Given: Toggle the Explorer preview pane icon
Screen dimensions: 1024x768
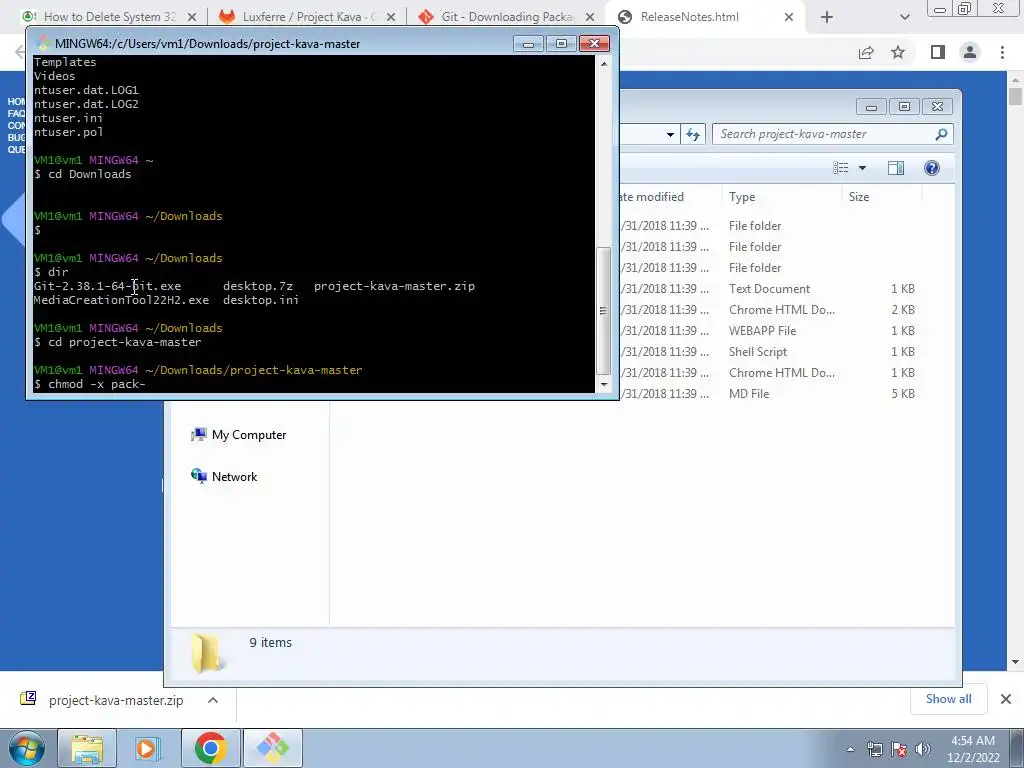Looking at the screenshot, I should 895,168.
